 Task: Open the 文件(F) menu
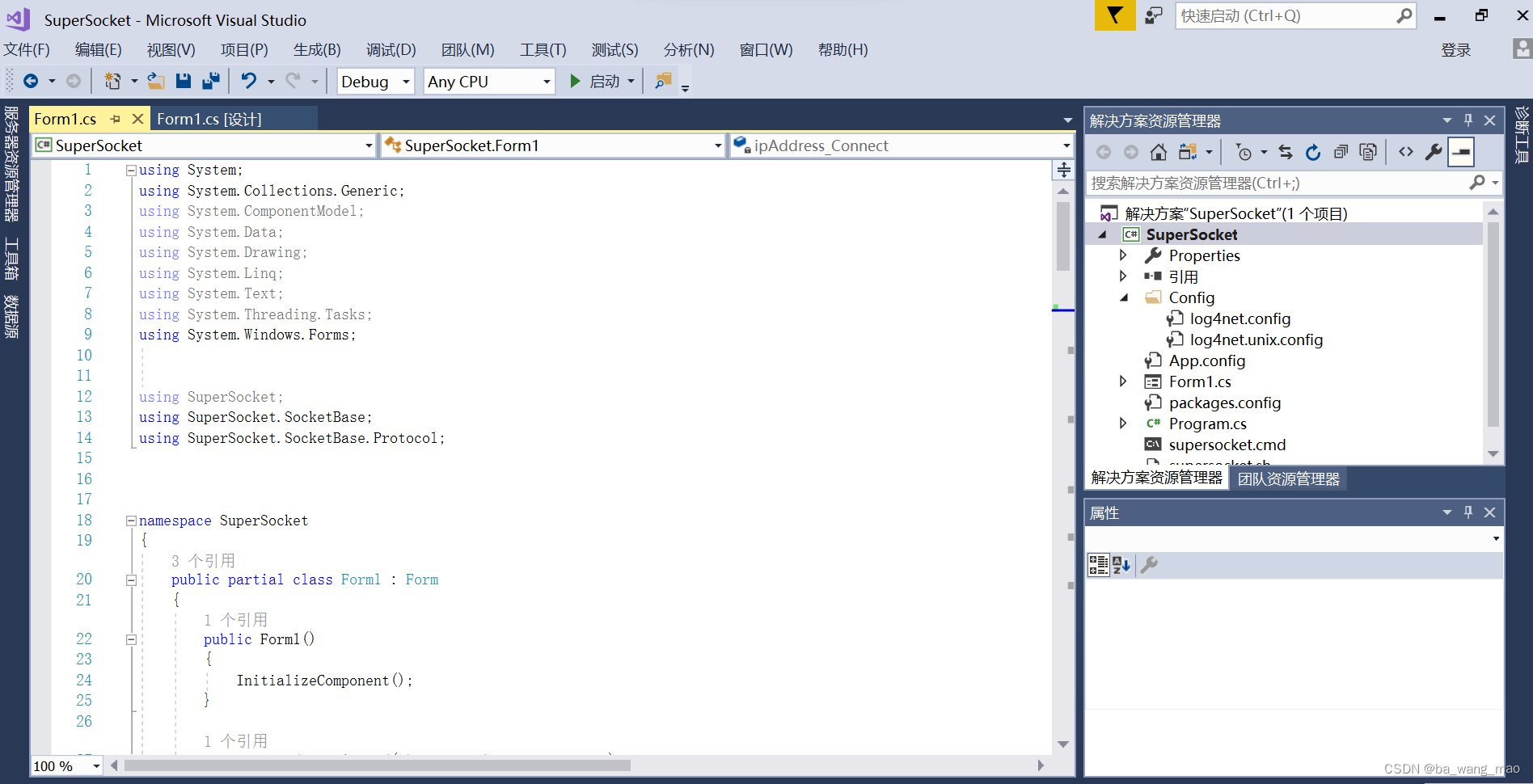click(x=27, y=50)
